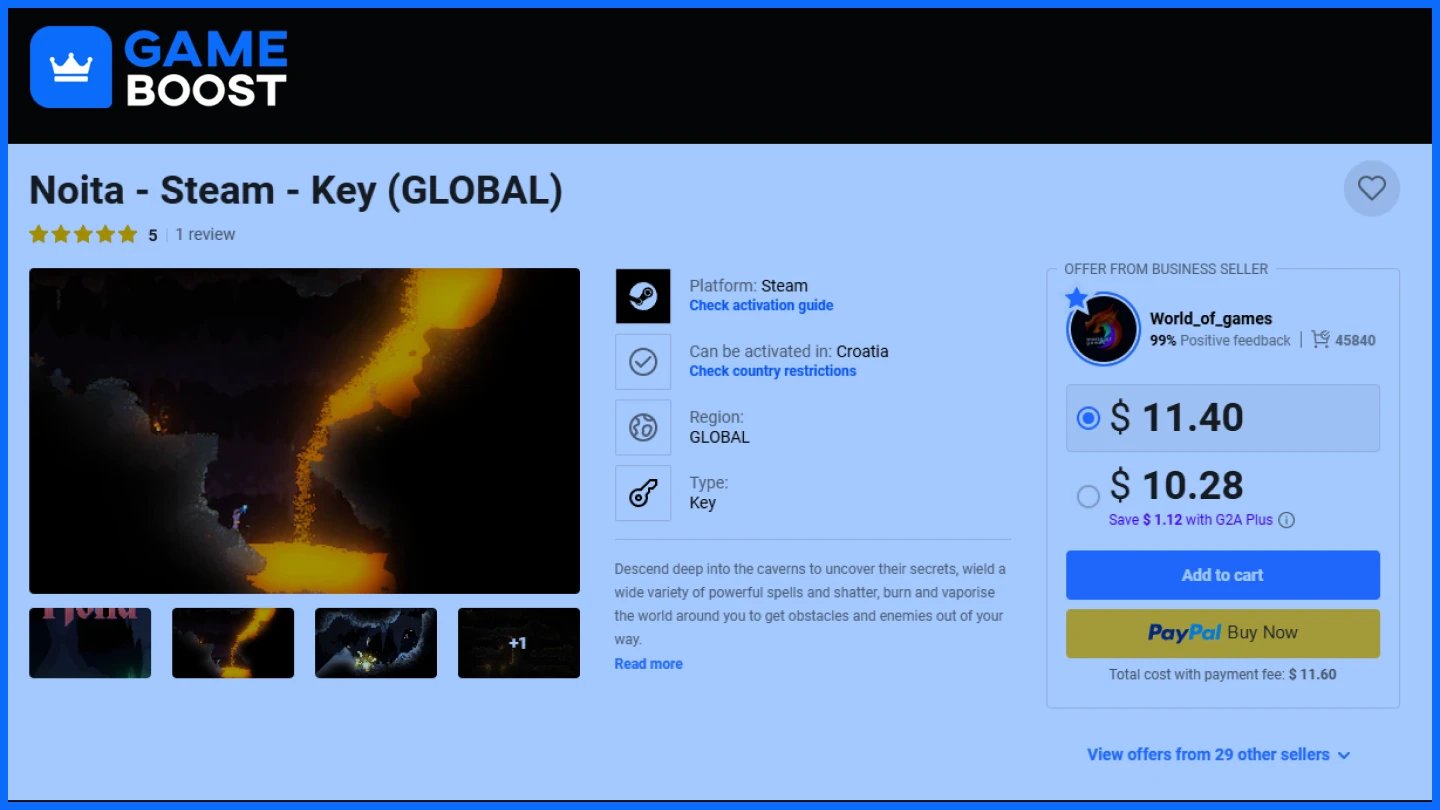Screen dimensions: 1440x810
Task: Click the five-star rating
Action: point(83,235)
